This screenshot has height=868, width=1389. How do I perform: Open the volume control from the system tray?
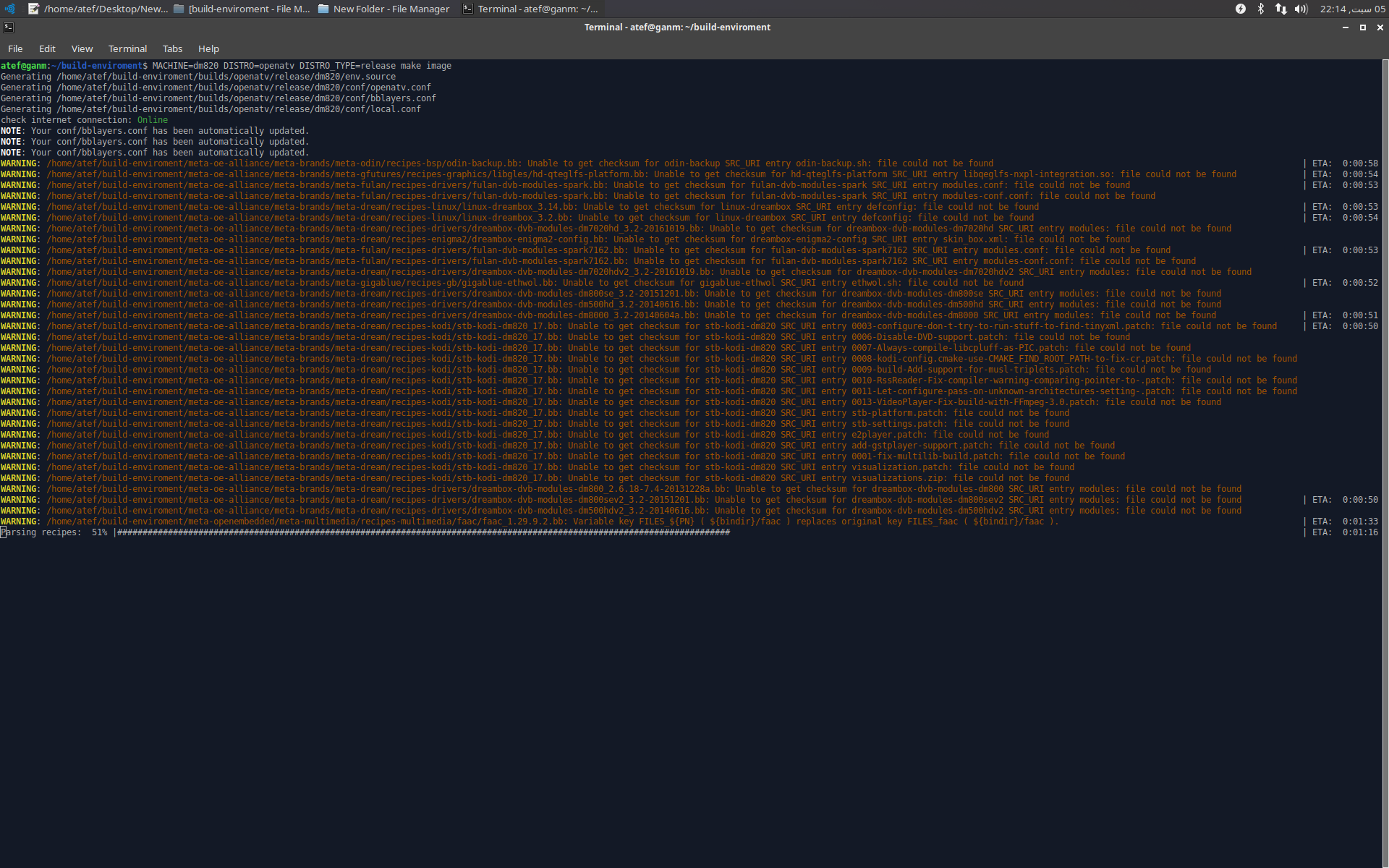[x=1301, y=9]
